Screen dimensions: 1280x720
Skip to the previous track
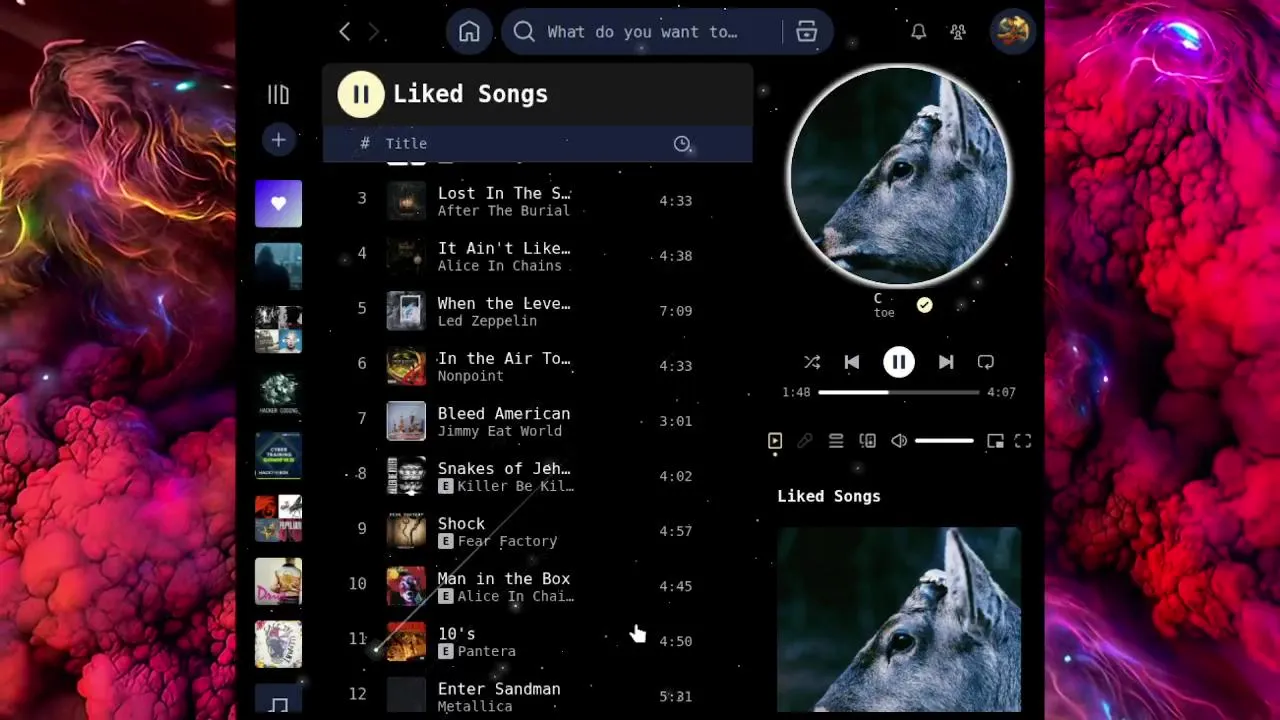(x=852, y=362)
